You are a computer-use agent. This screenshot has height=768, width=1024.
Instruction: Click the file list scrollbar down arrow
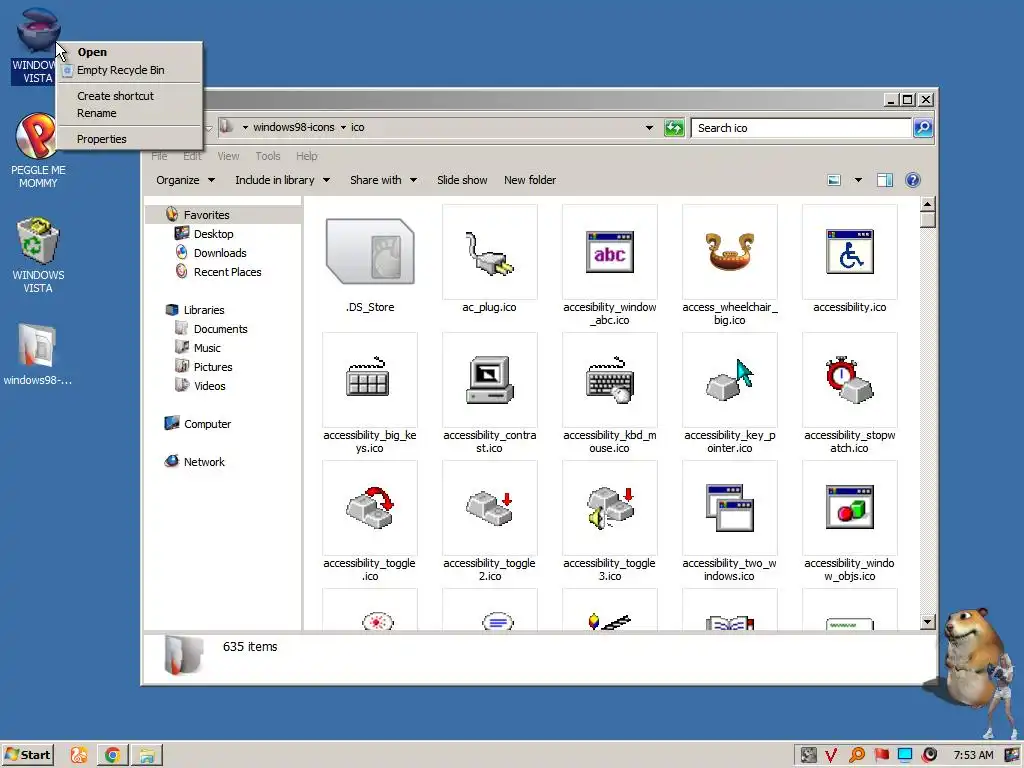pos(928,622)
